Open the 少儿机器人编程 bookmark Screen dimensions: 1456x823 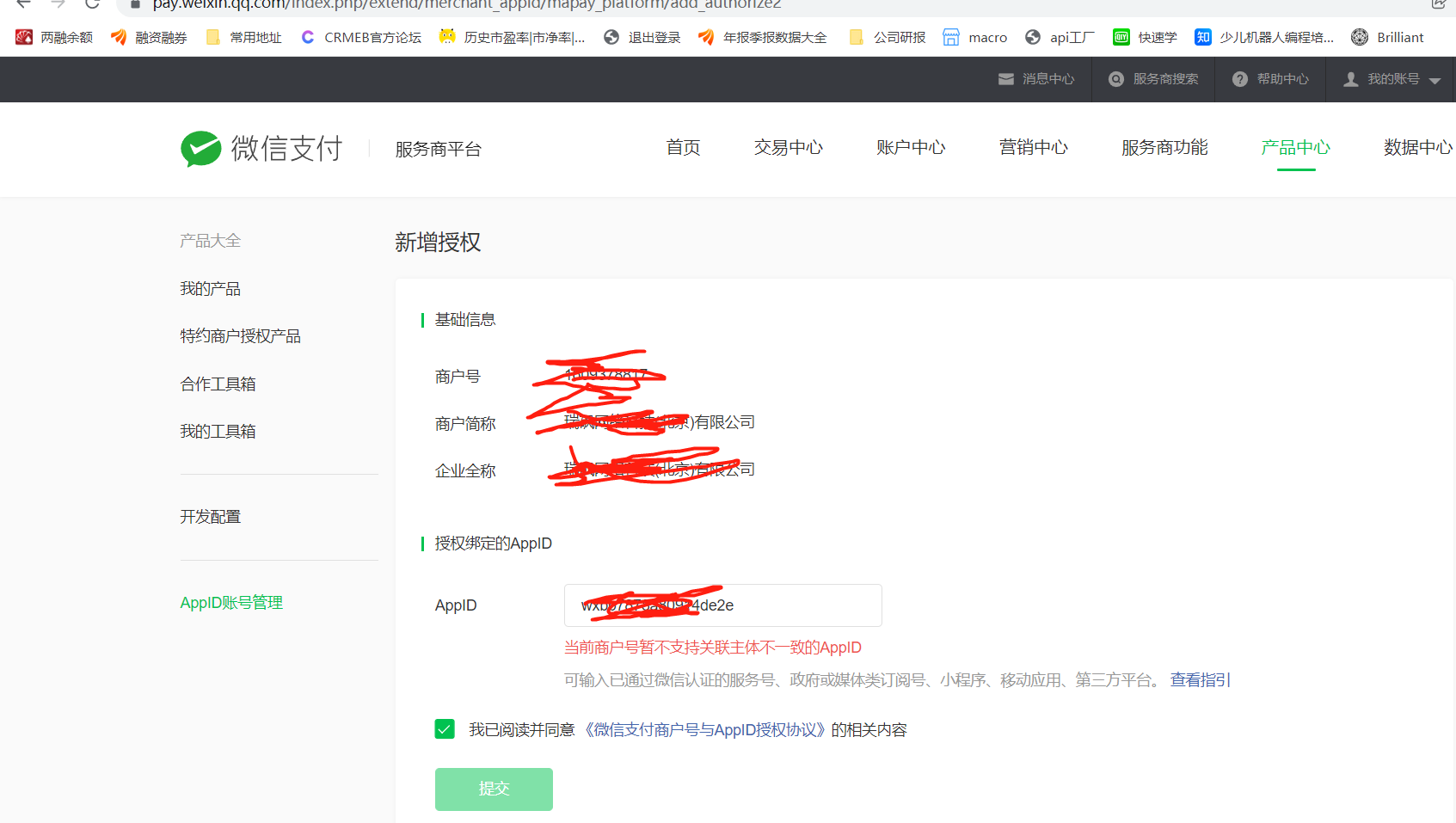coord(1264,37)
